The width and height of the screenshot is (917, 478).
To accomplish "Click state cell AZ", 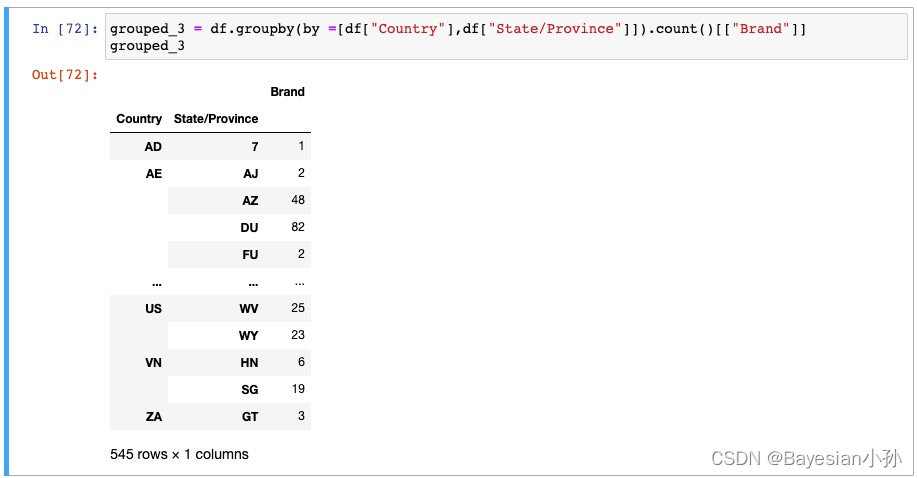I will [x=250, y=201].
